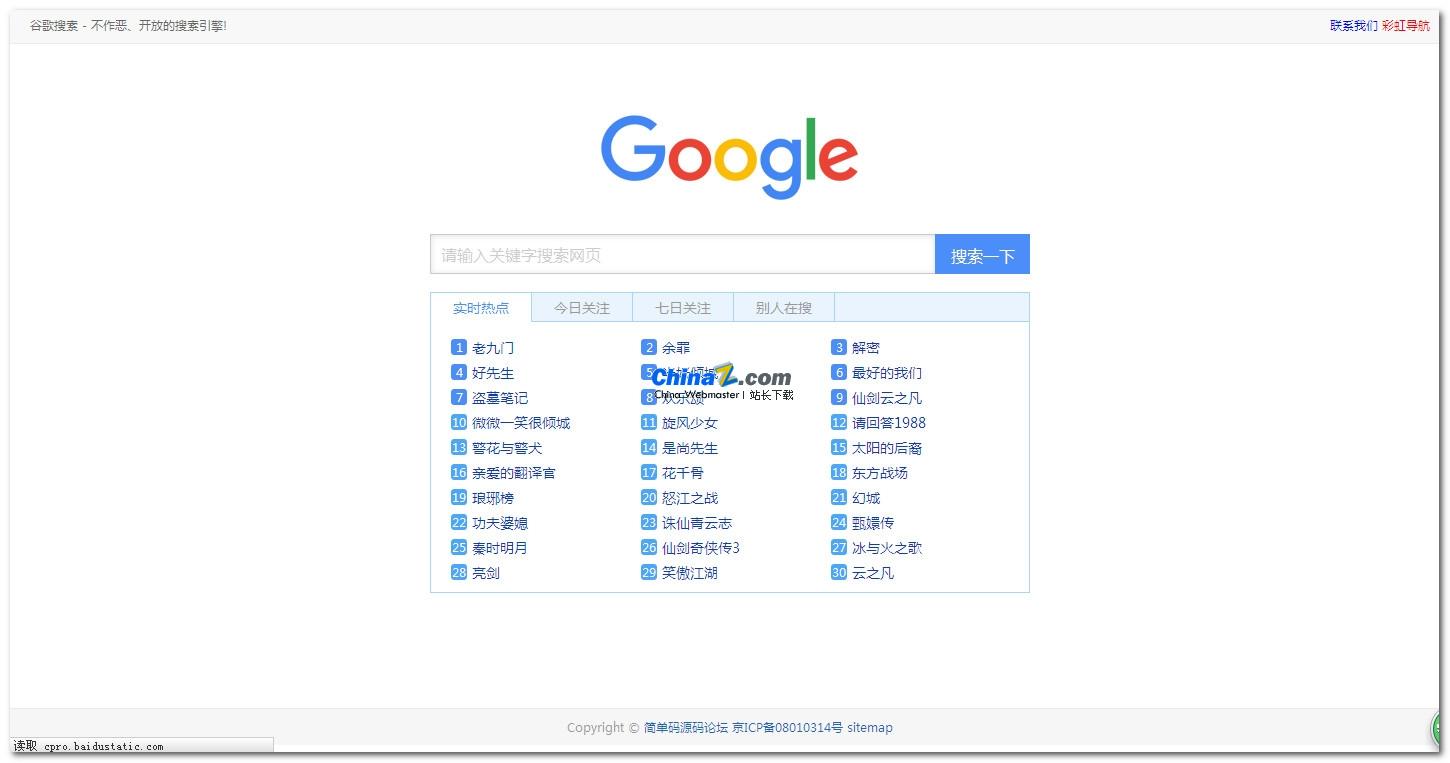Click the Google logo
Image resolution: width=1450 pixels, height=763 pixels.
tap(729, 157)
